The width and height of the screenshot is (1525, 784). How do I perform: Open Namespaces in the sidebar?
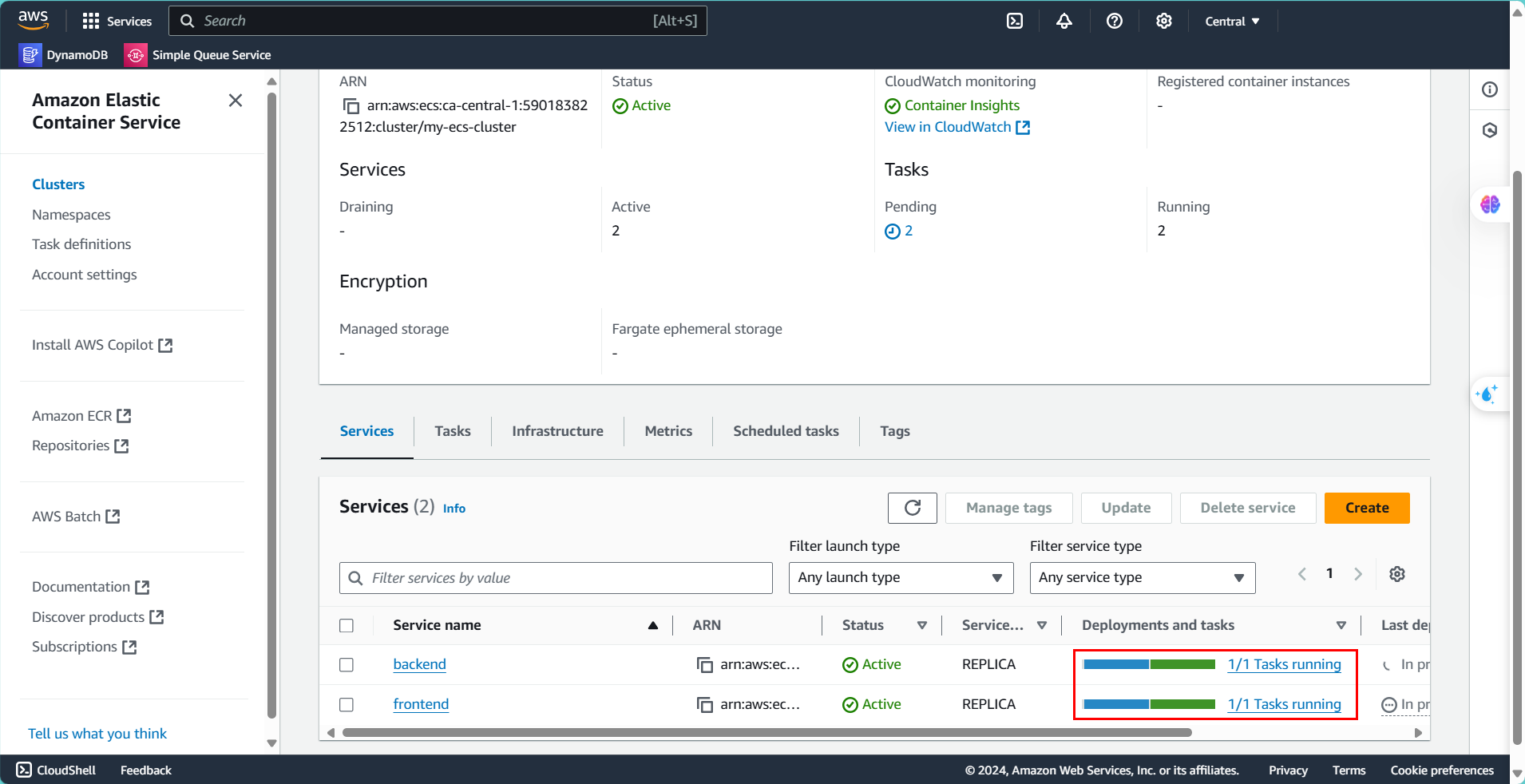[71, 215]
